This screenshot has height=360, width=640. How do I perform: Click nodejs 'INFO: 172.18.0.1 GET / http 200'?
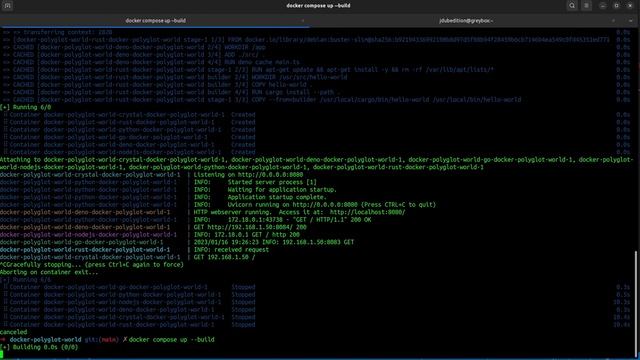coord(247,235)
